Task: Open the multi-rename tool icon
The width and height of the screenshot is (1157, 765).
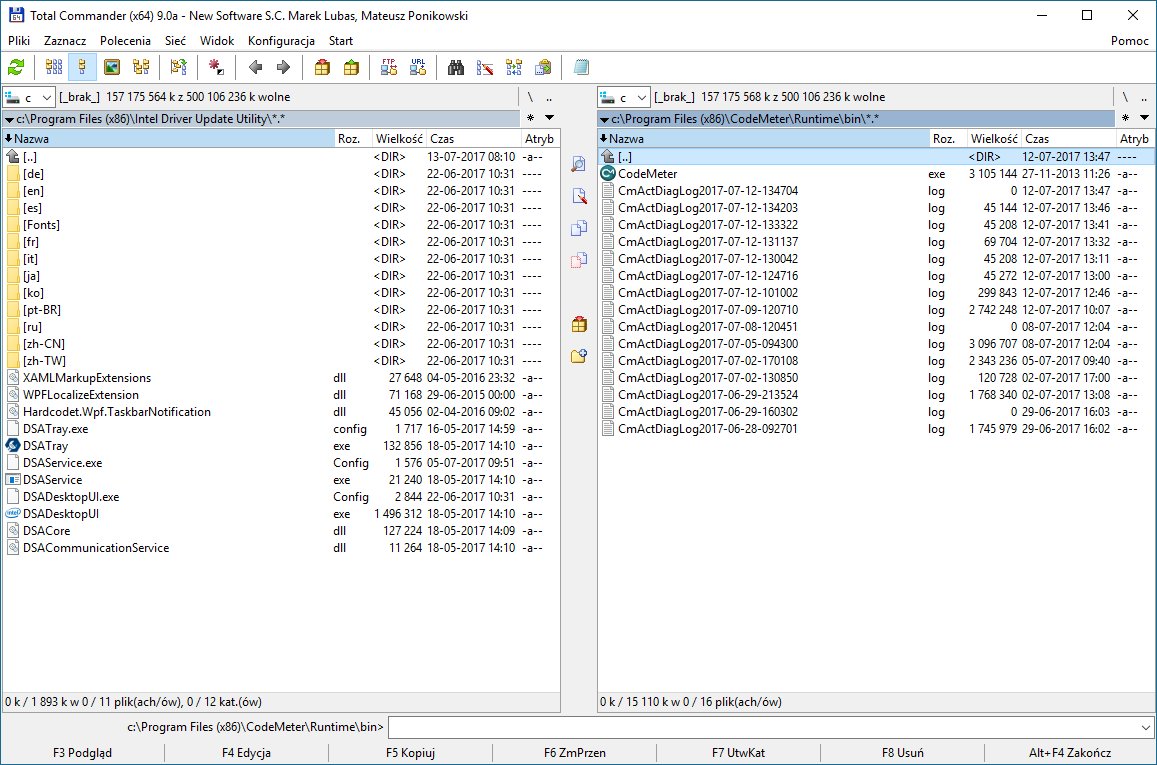Action: pos(485,67)
